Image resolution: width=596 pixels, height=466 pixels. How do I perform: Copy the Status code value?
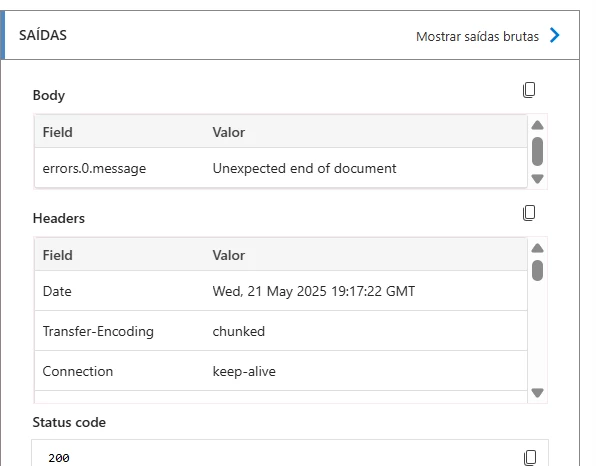coord(530,457)
